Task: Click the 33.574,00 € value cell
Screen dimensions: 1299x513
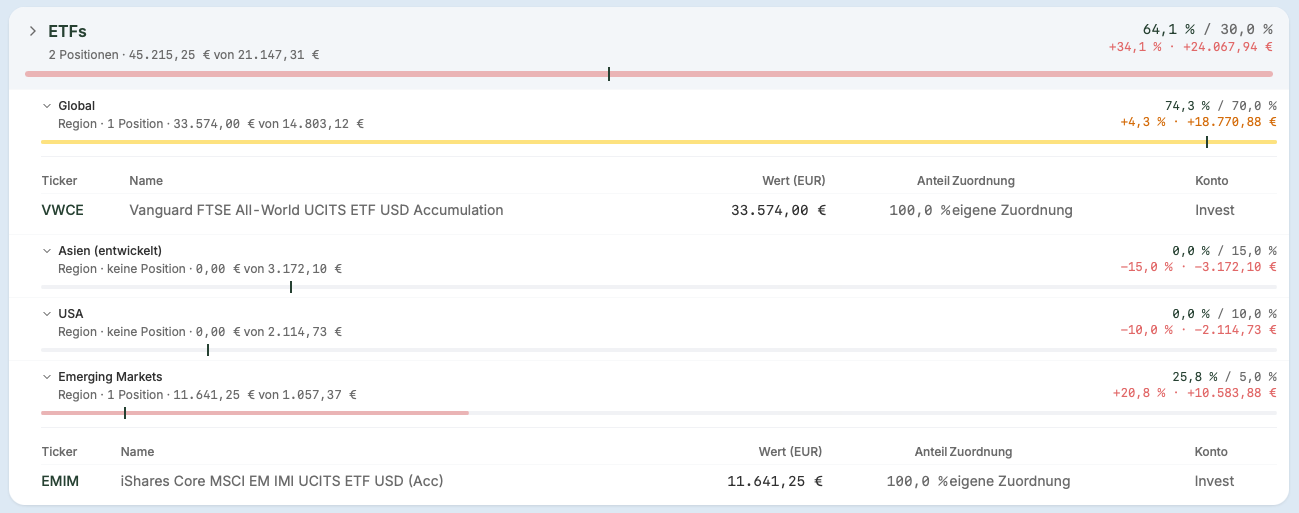Action: (779, 210)
